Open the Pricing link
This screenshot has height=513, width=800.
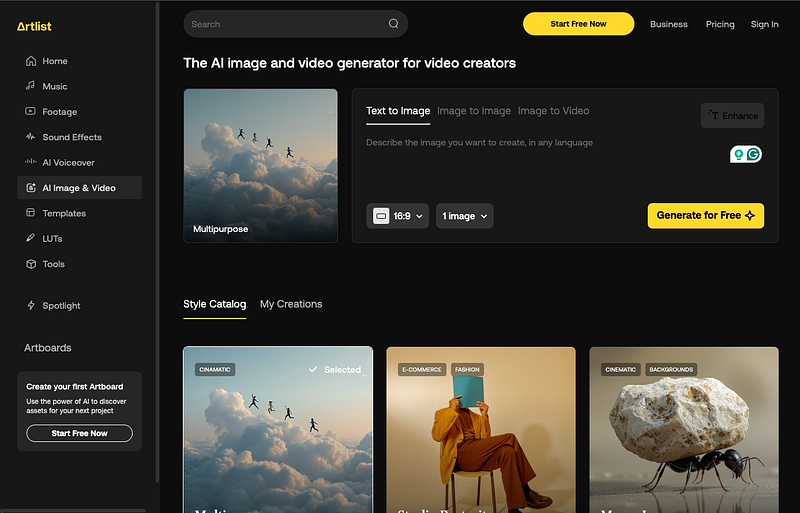720,24
